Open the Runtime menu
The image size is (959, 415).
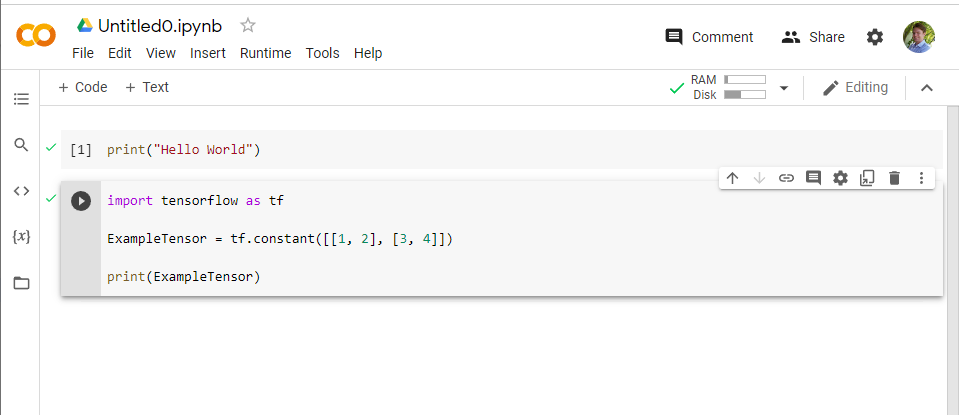(265, 53)
